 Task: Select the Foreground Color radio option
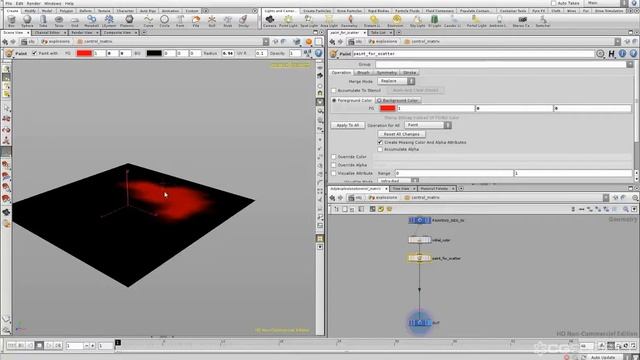point(334,100)
